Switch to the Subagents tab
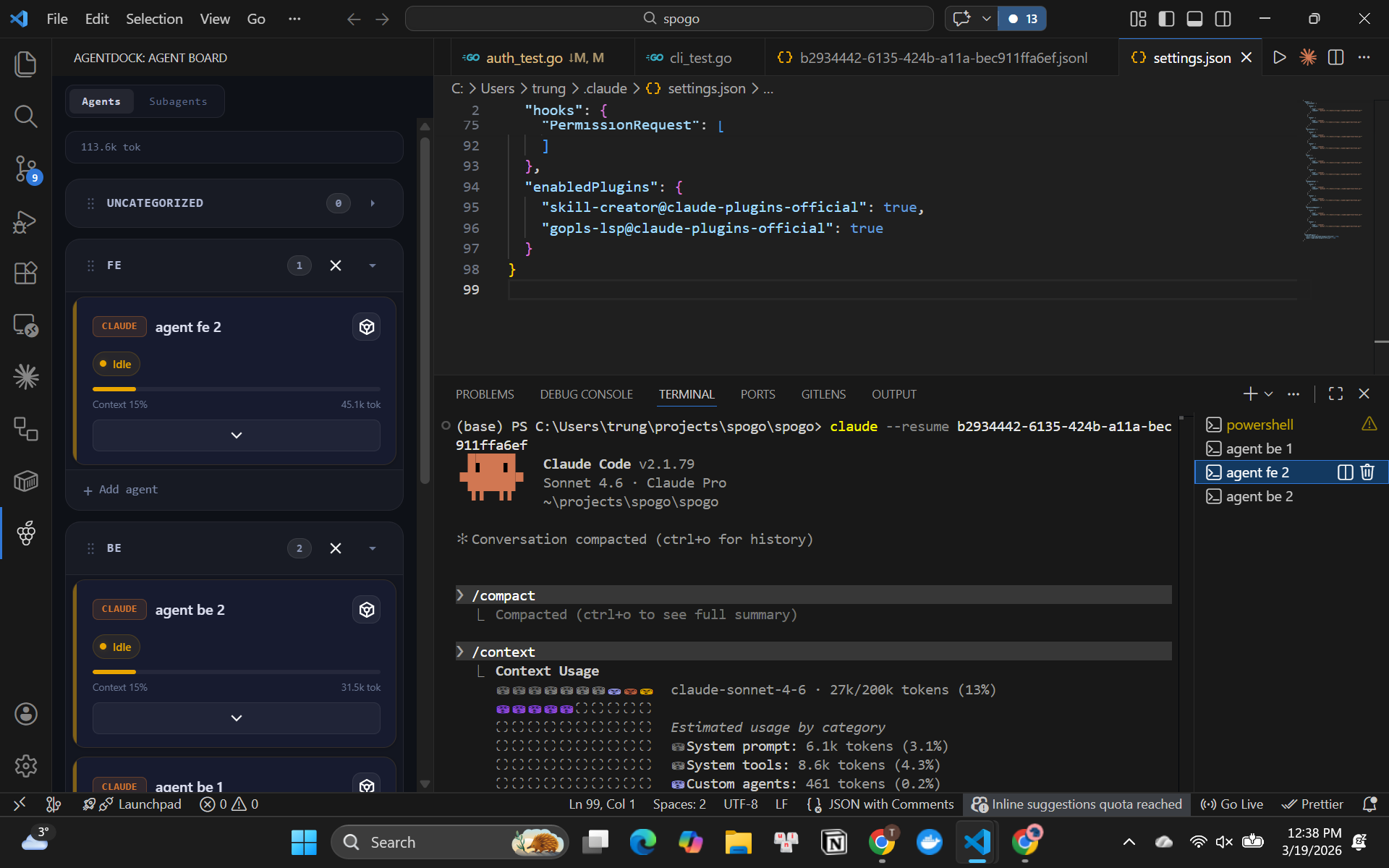Viewport: 1389px width, 868px height. click(178, 101)
